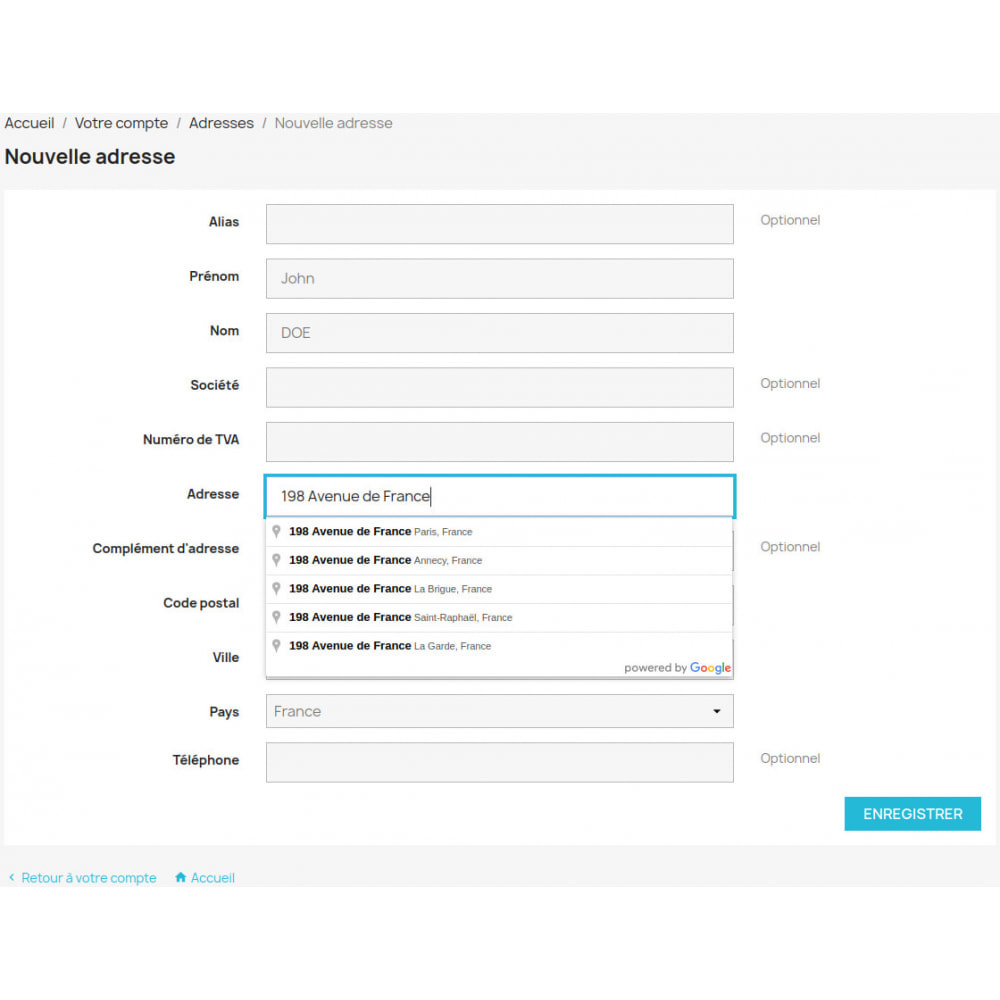Click the pin icon next to the Annecy suggestion

(277, 560)
